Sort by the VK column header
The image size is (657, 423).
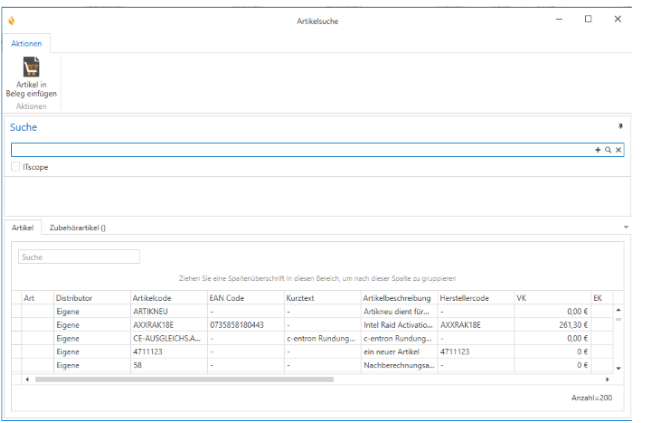coord(548,298)
